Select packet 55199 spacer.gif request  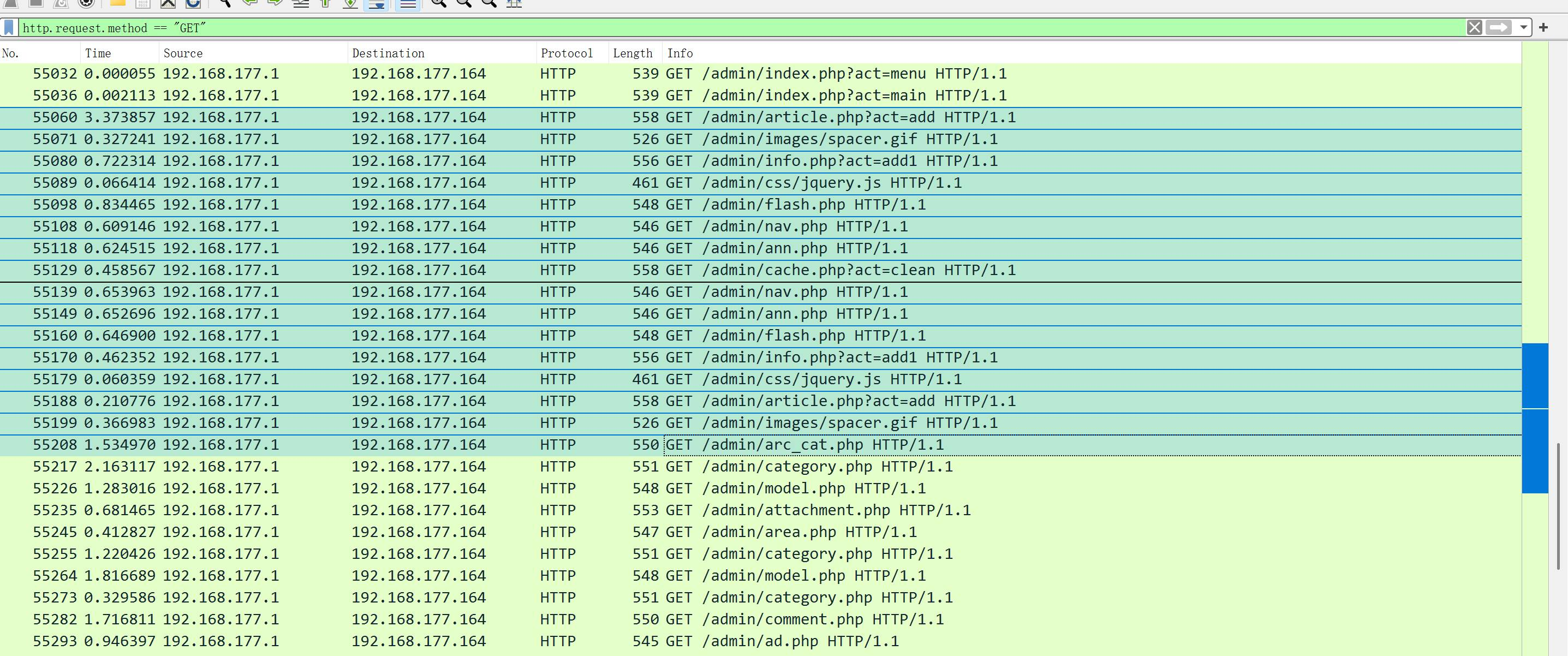click(x=761, y=424)
